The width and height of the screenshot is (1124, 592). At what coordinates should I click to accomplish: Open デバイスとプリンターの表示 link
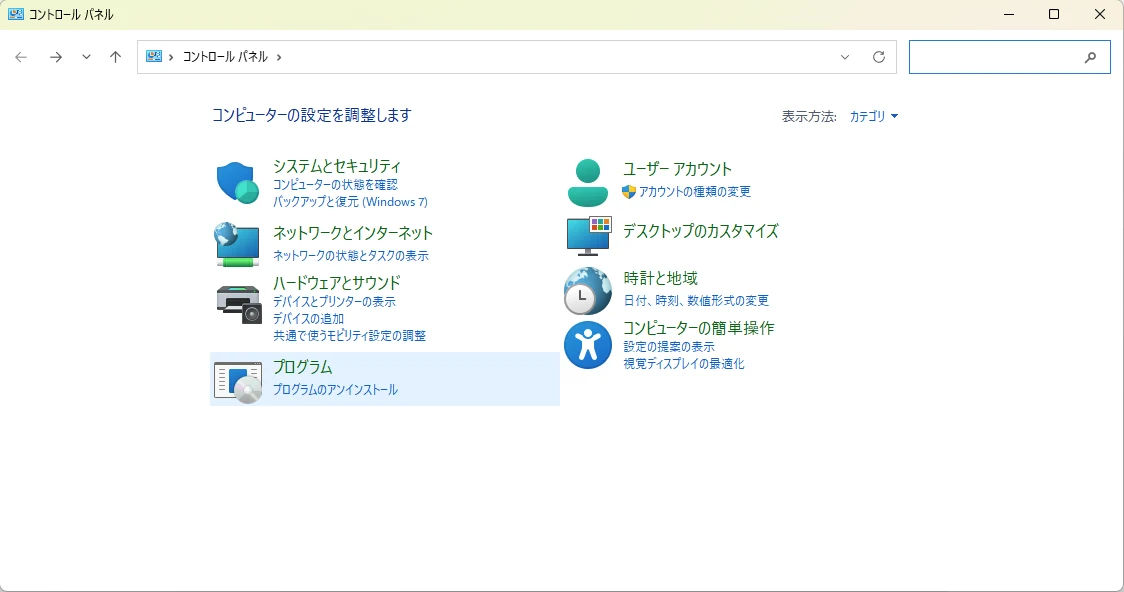coord(334,302)
